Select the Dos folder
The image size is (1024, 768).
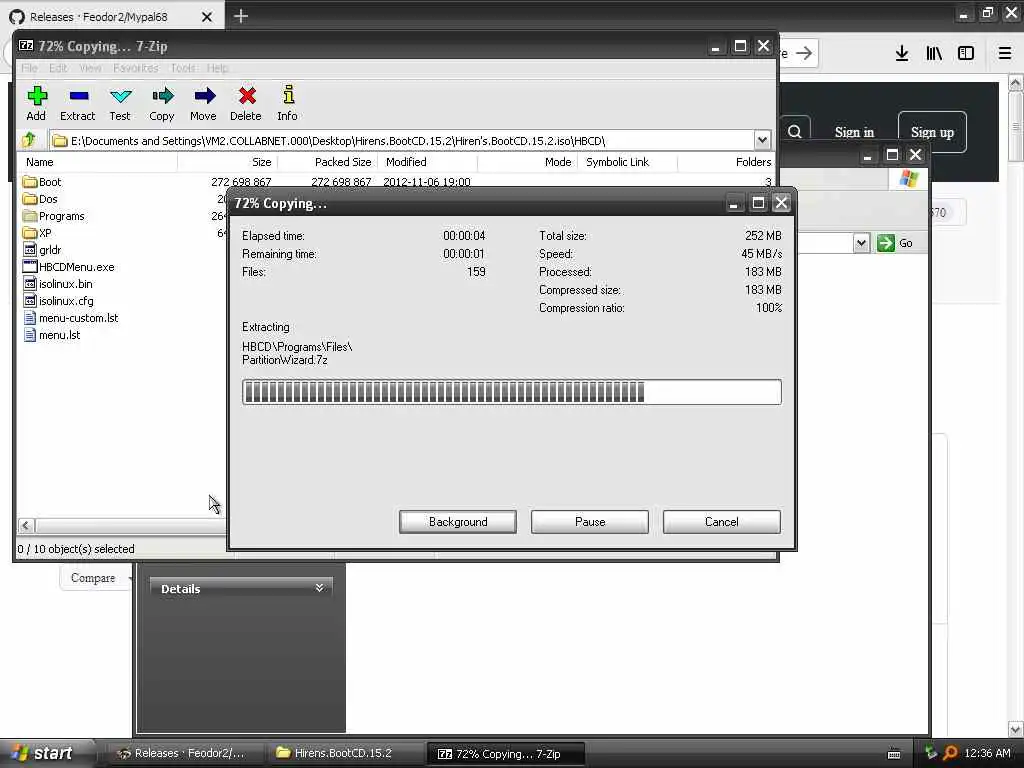point(40,199)
